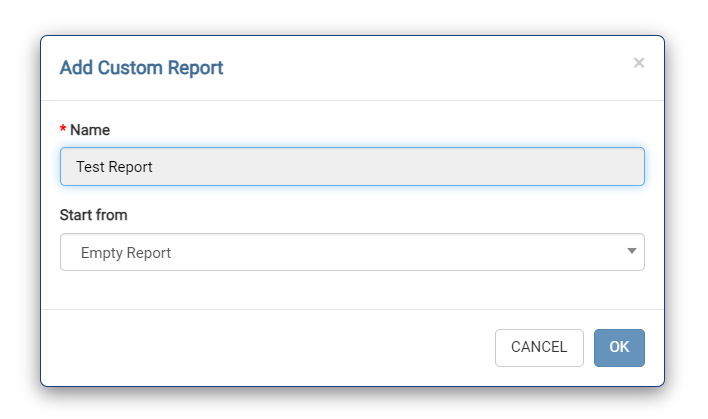This screenshot has height=419, width=708.
Task: Click the Start from label
Action: [94, 215]
